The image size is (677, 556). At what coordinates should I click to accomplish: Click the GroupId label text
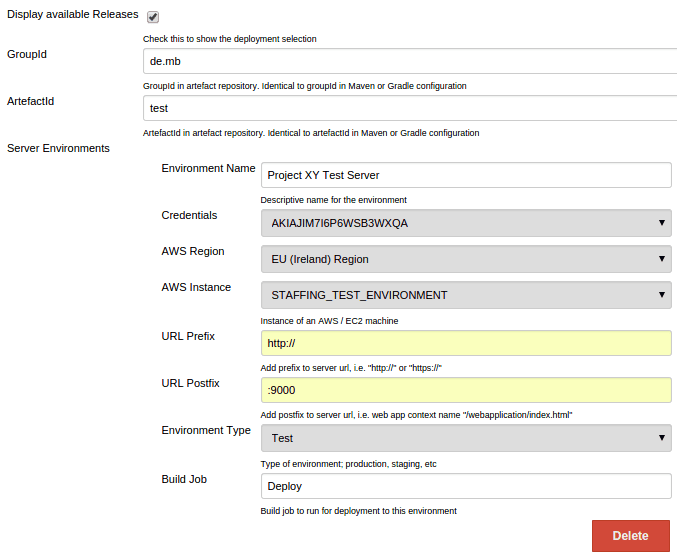point(27,54)
